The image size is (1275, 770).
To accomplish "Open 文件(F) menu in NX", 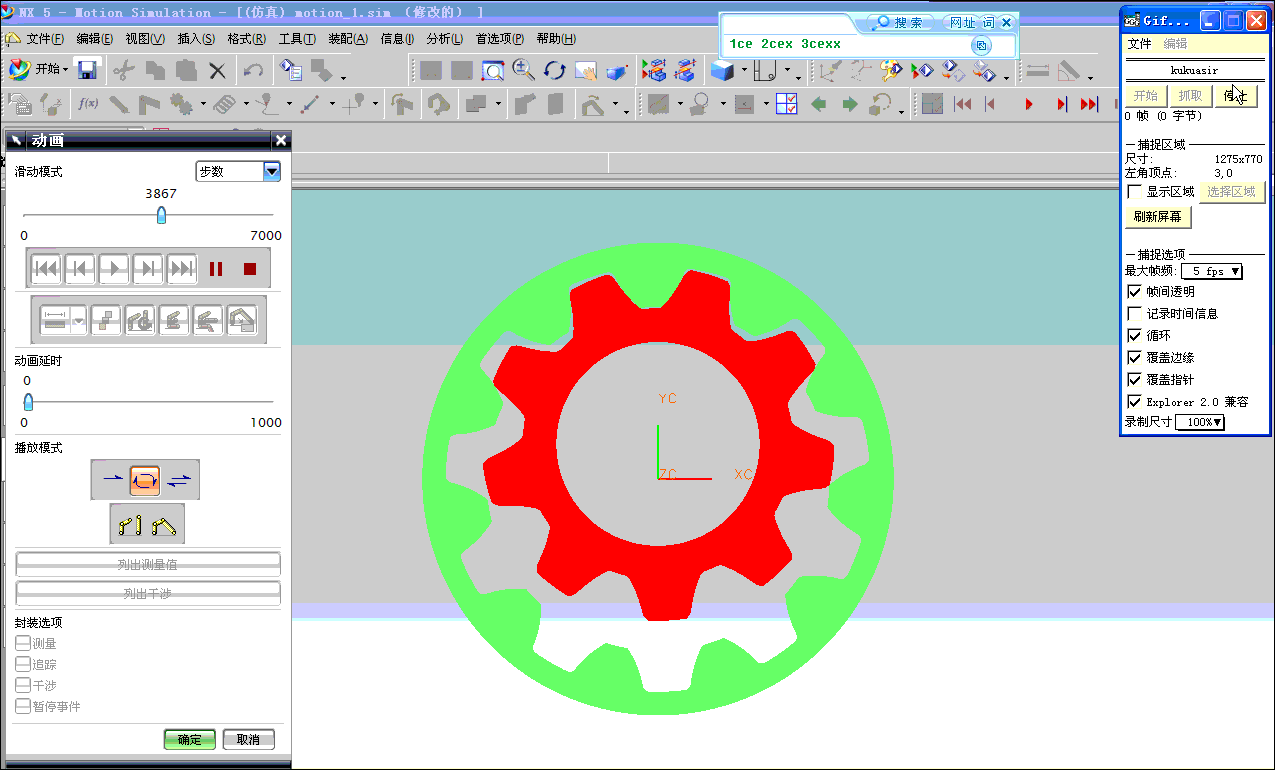I will (x=45, y=39).
